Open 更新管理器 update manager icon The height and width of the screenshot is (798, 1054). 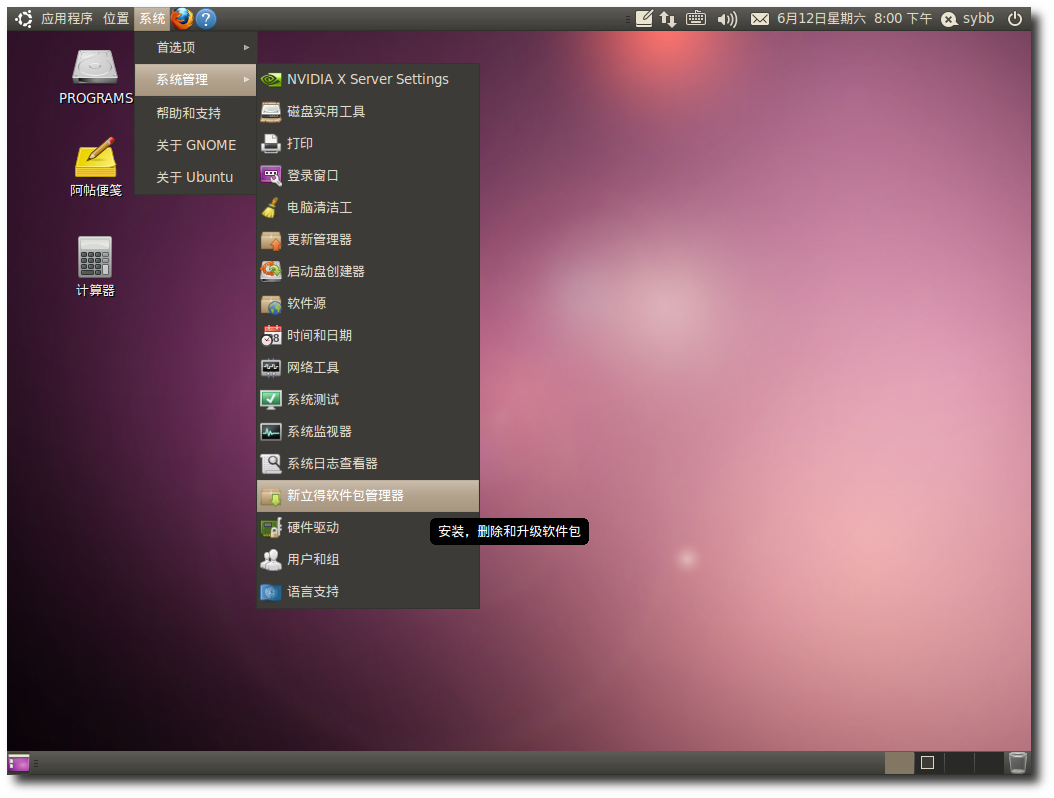pyautogui.click(x=271, y=239)
